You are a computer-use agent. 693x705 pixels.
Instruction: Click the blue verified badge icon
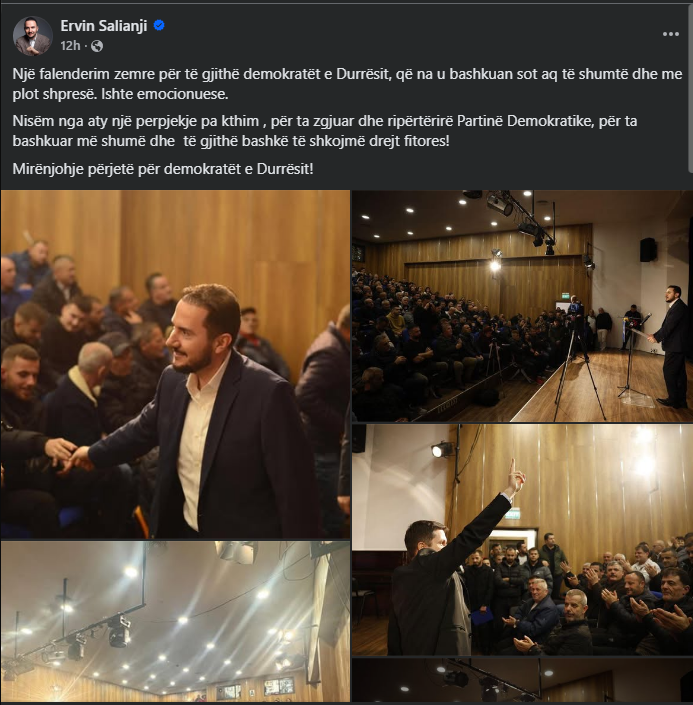pos(159,26)
